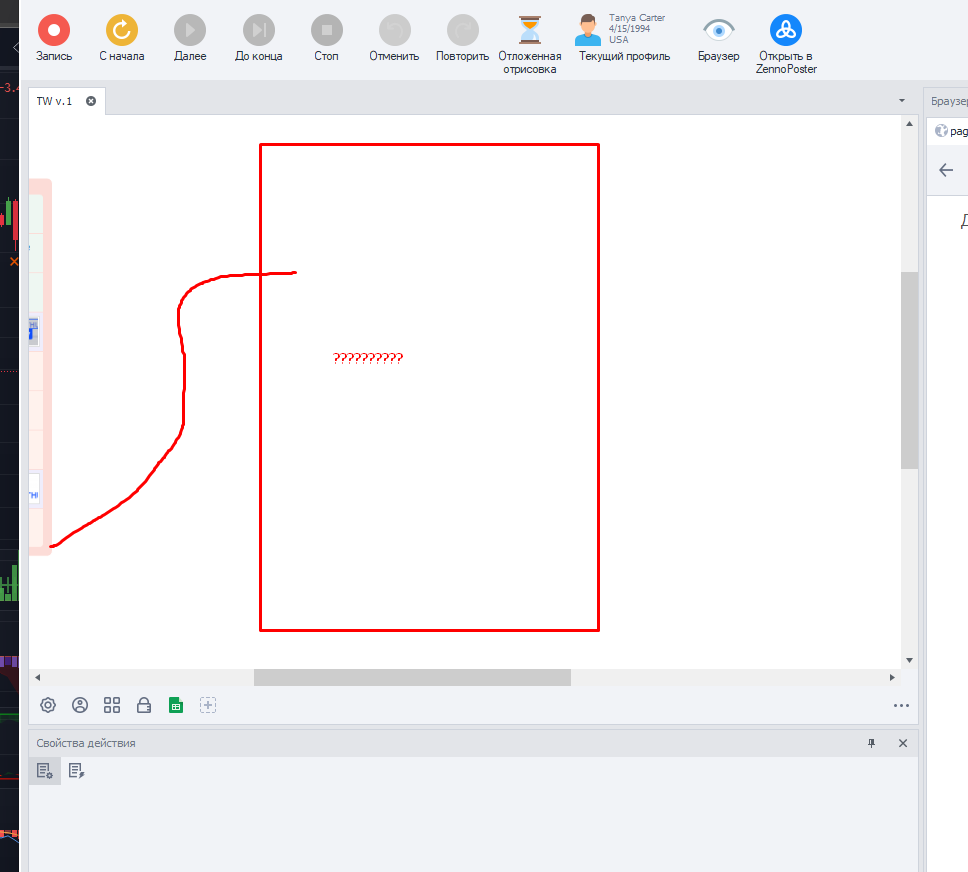Select second properties tab with lightning

[x=77, y=771]
